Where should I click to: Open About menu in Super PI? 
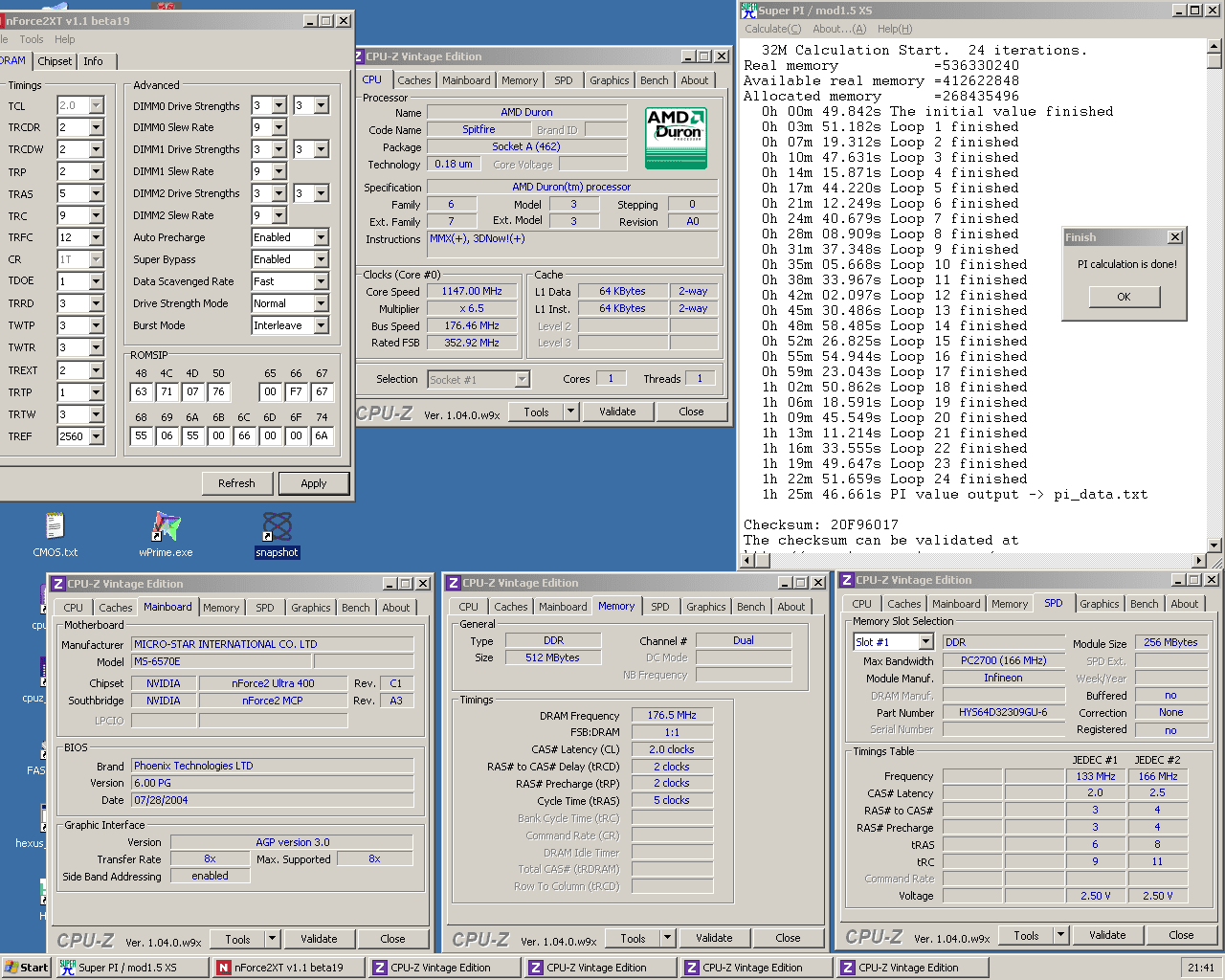click(839, 29)
